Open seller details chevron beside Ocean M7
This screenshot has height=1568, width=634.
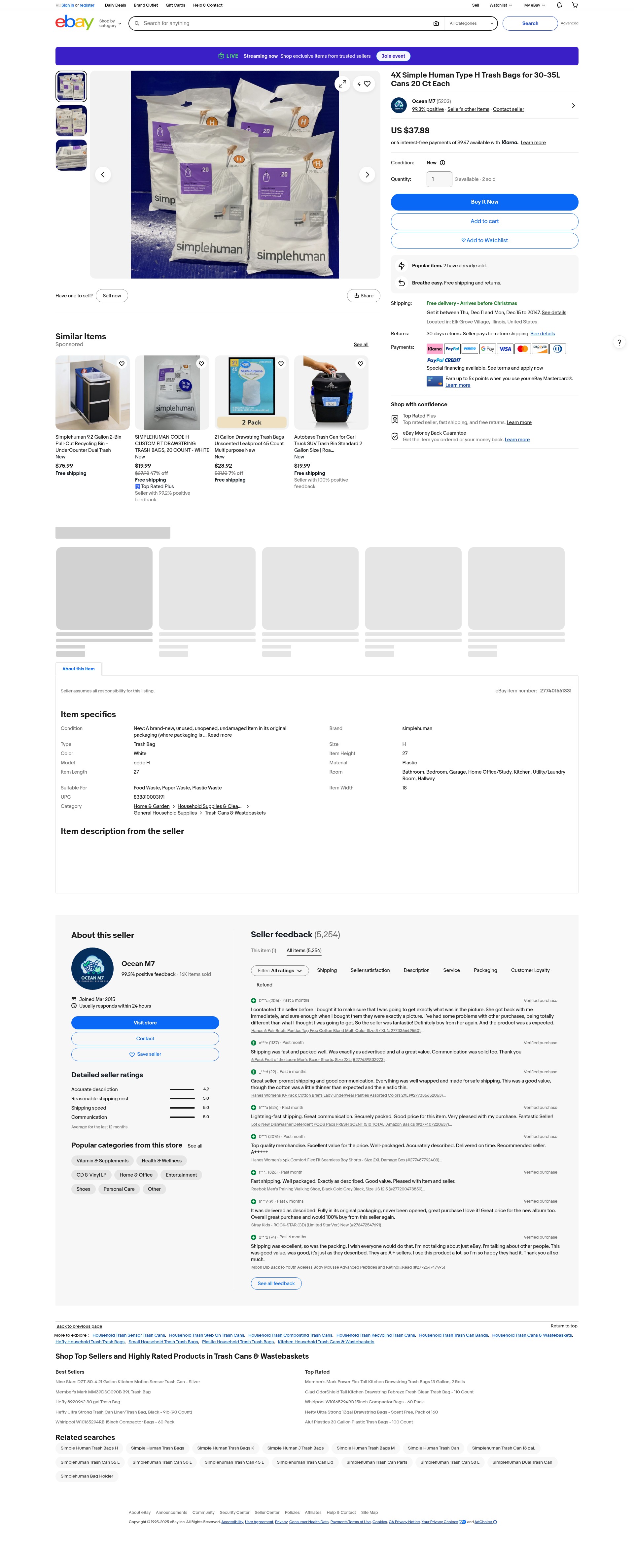click(x=573, y=106)
